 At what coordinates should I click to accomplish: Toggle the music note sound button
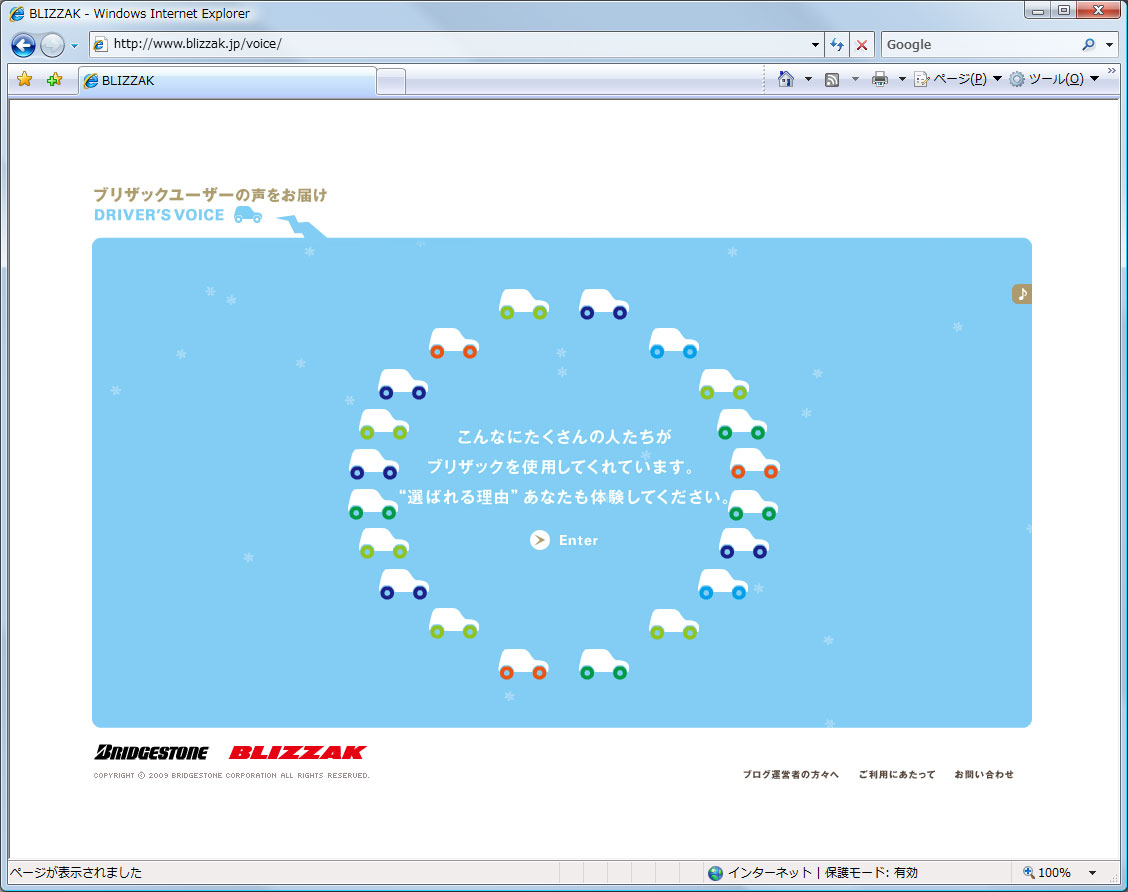tap(1022, 293)
